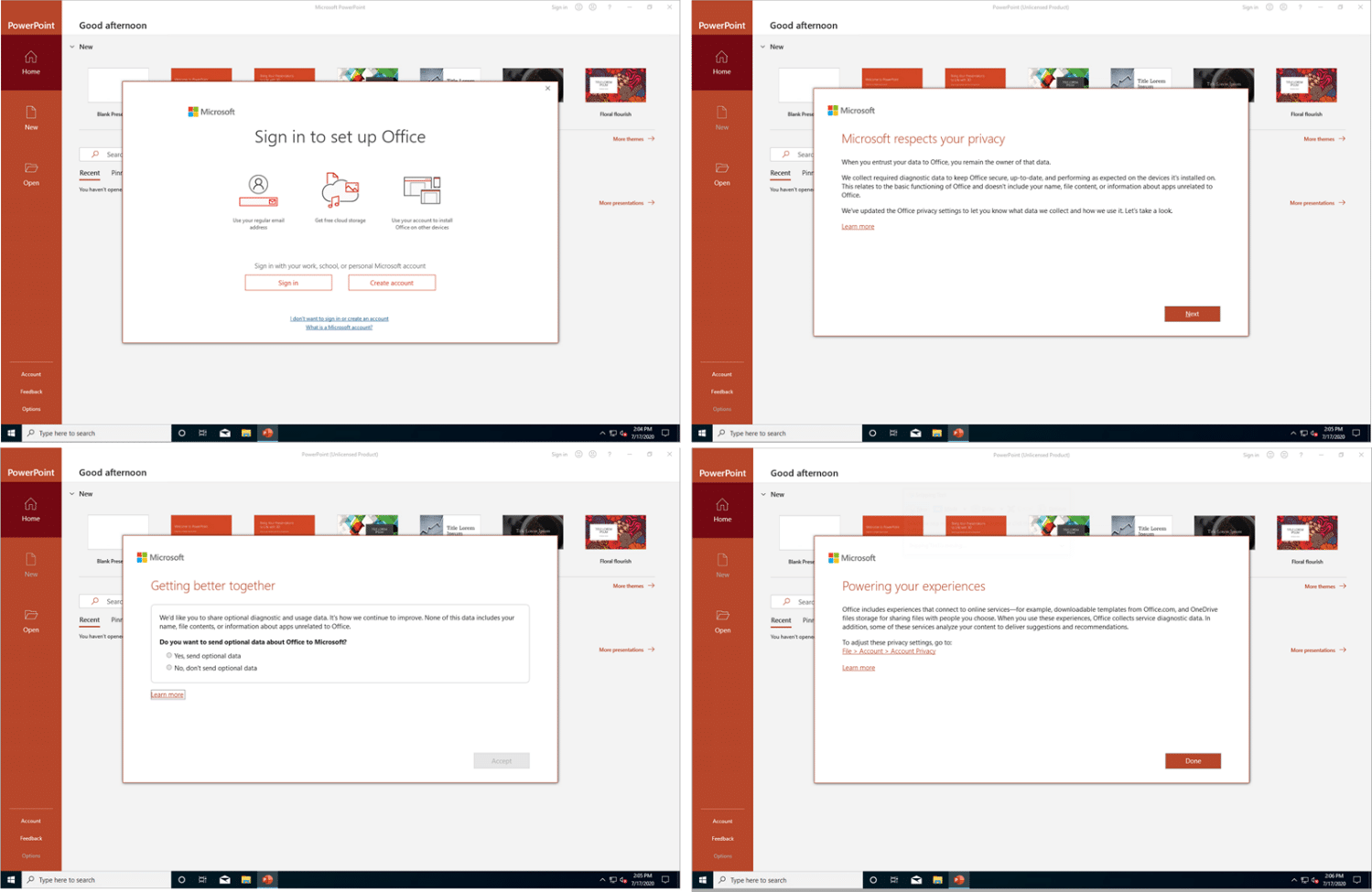Image resolution: width=1372 pixels, height=892 pixels.
Task: Click Accept in 'Getting better together' dialog
Action: pos(502,761)
